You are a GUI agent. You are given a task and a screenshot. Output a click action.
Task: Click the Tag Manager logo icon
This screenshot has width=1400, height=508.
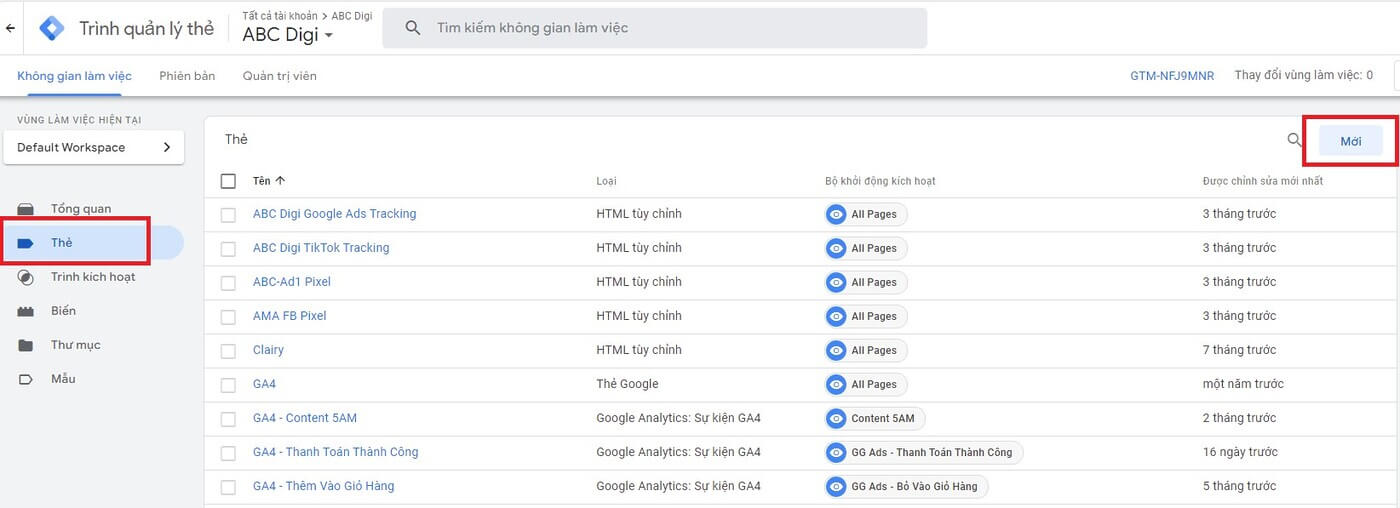(51, 28)
